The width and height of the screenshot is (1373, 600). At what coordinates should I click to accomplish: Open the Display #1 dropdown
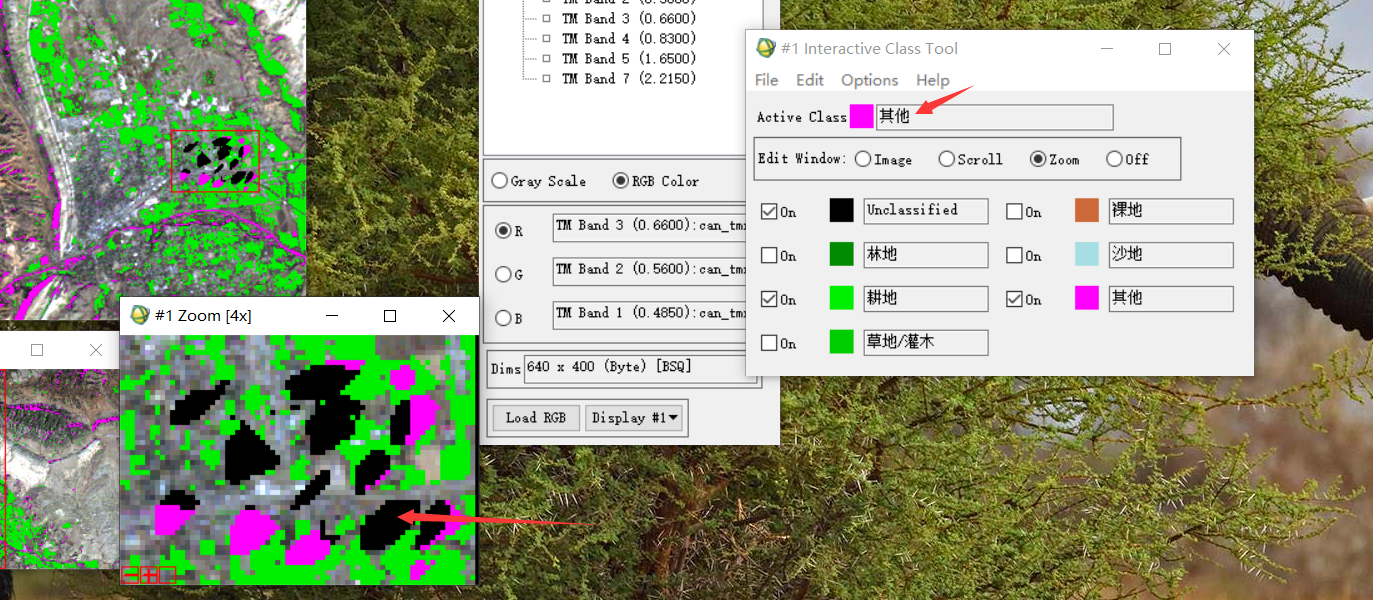635,417
